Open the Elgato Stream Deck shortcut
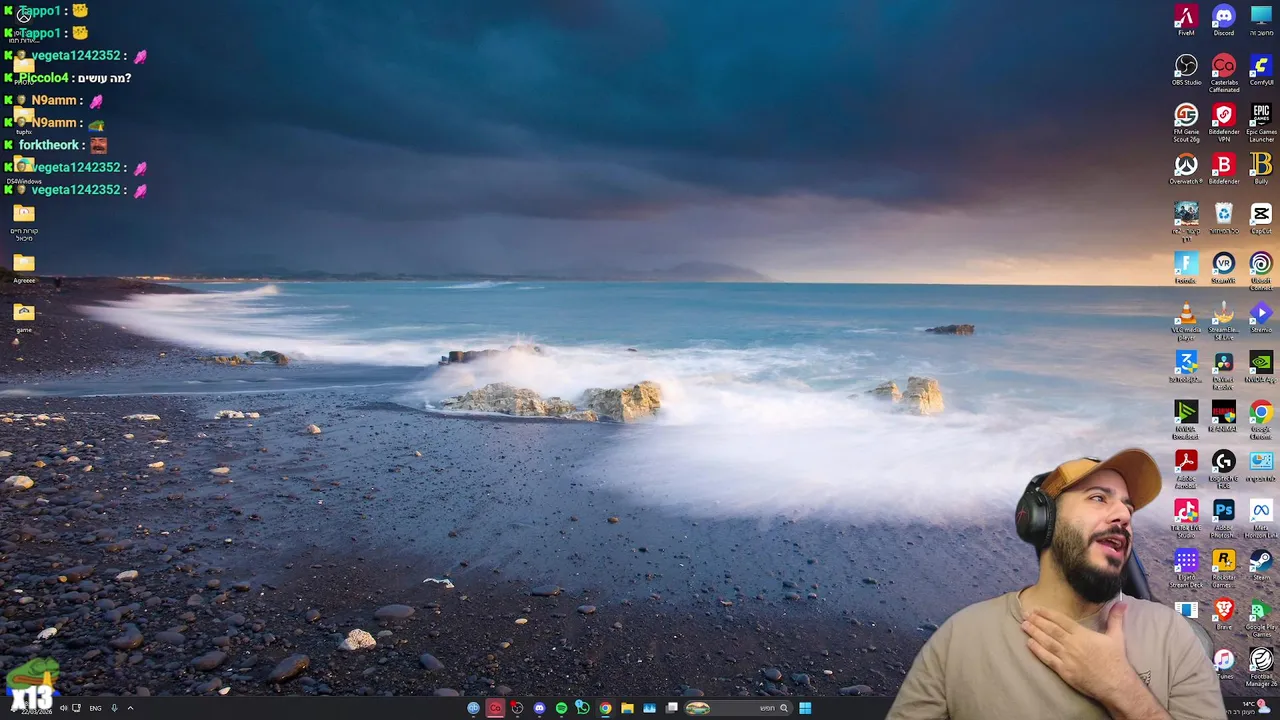1280x720 pixels. point(1186,568)
